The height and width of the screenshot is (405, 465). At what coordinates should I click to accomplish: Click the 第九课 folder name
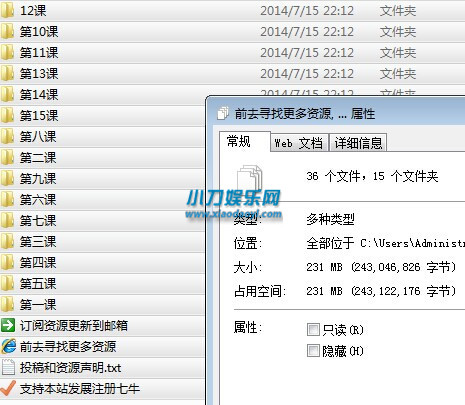(x=38, y=179)
